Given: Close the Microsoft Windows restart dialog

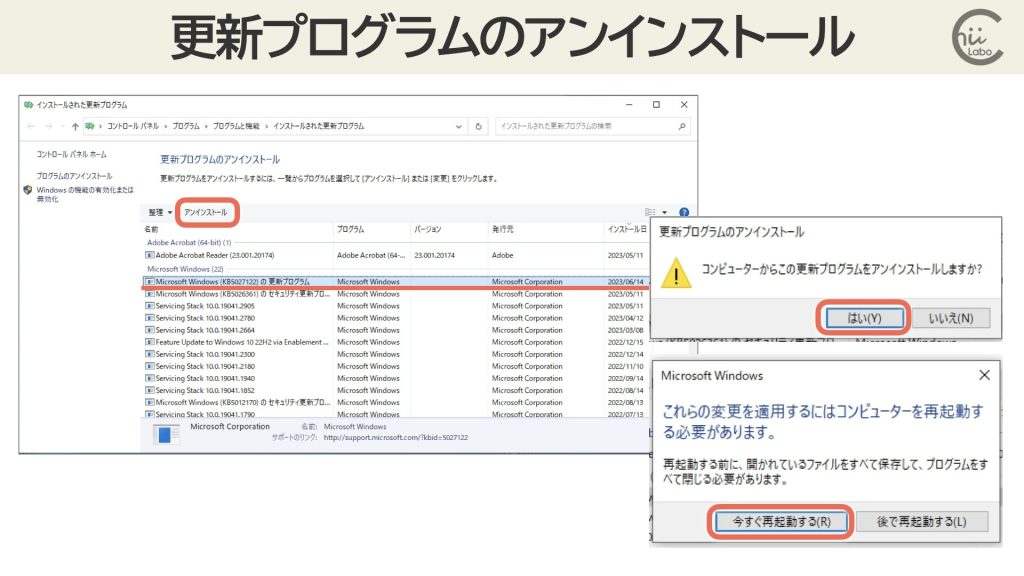Looking at the screenshot, I should point(984,375).
